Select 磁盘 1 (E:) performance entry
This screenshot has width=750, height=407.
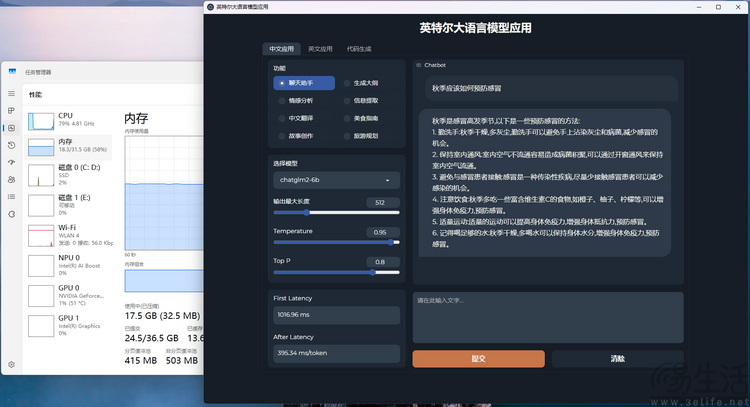point(70,205)
